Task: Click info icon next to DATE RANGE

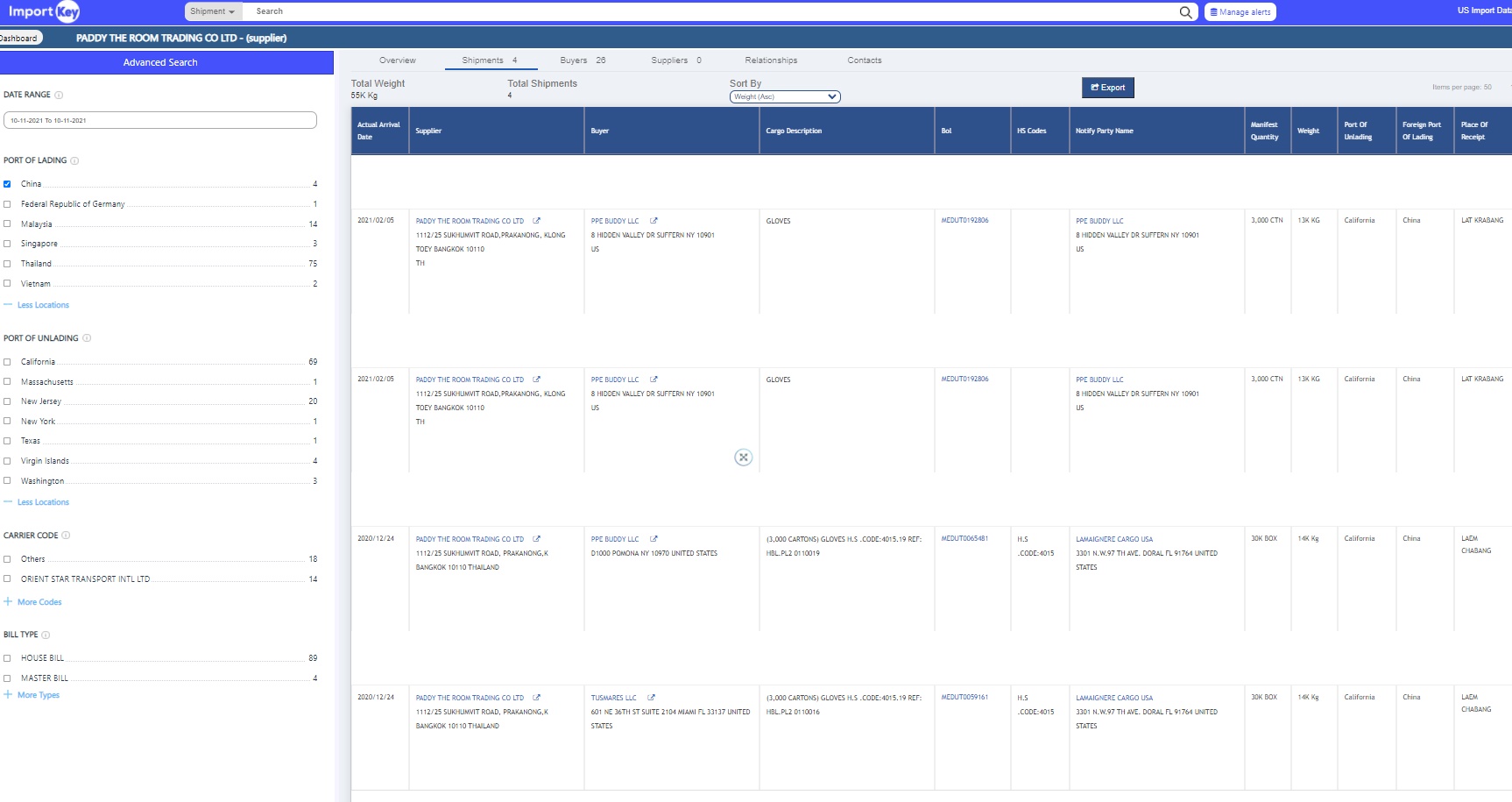Action: 59,95
